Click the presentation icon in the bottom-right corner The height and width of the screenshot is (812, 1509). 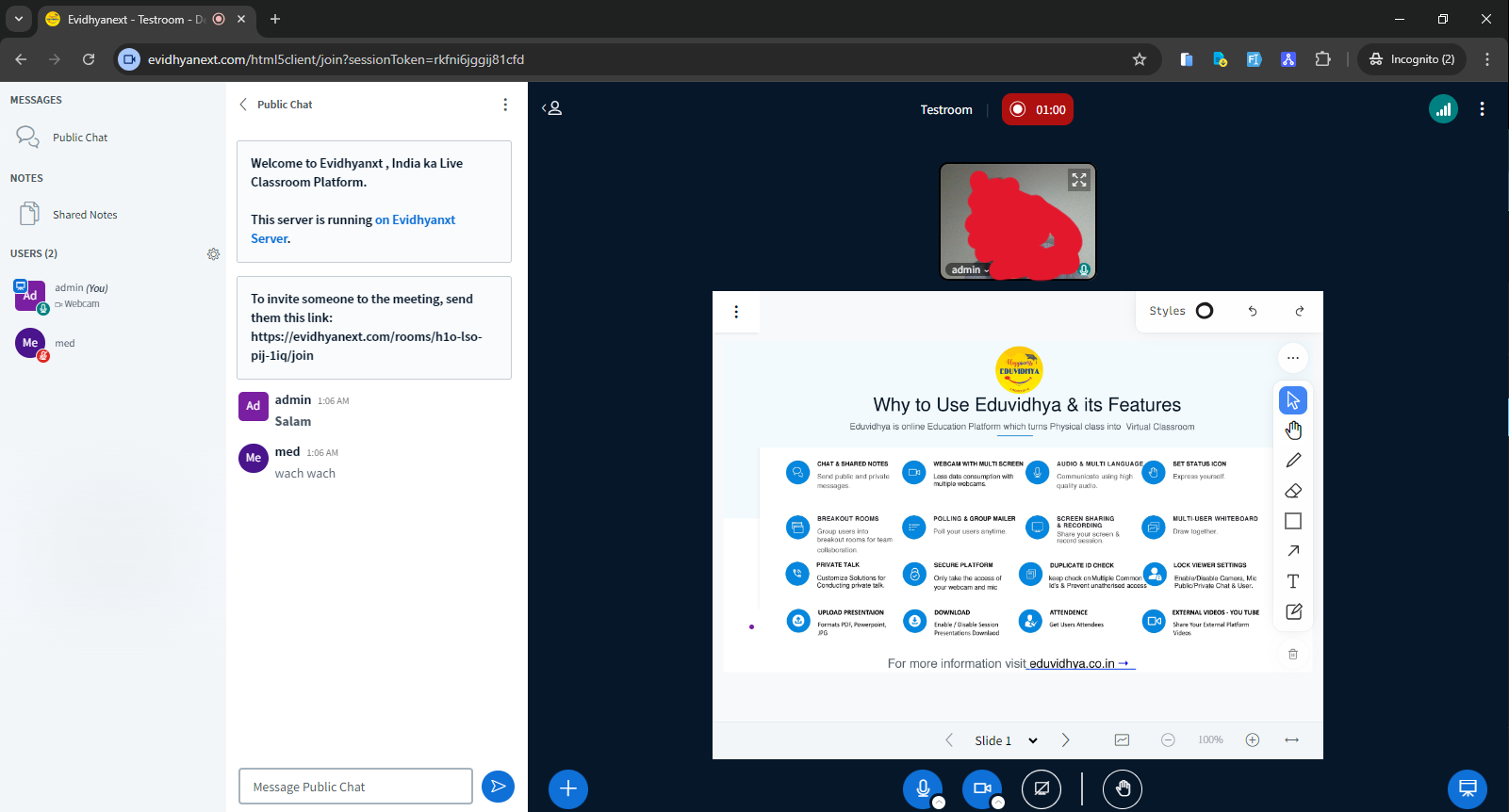click(1468, 788)
